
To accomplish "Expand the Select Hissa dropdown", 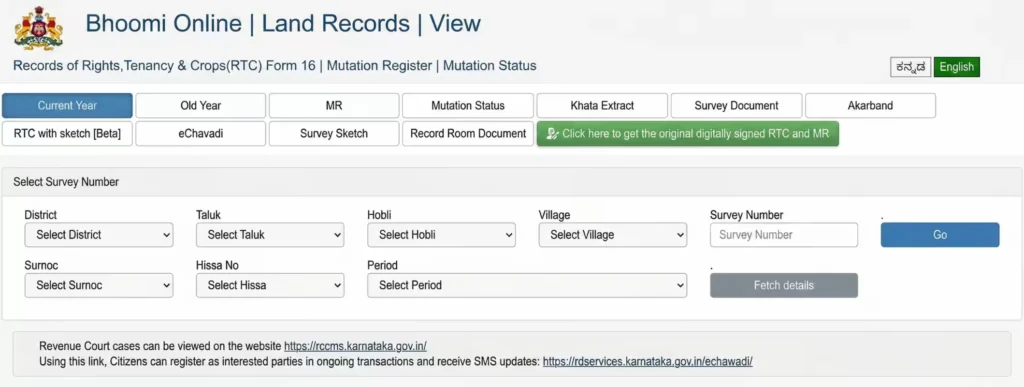I will pos(270,285).
